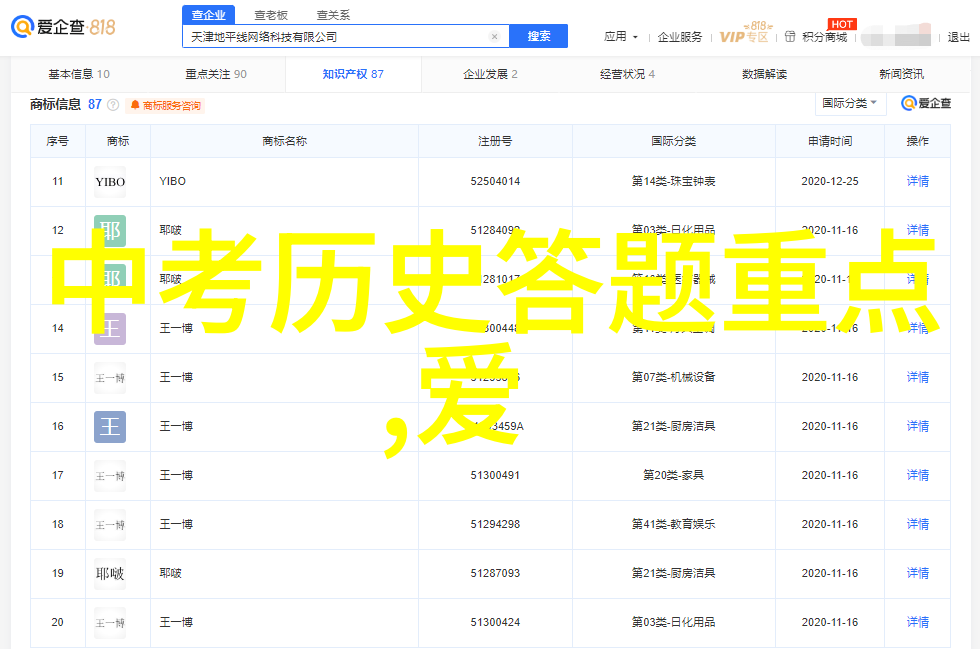The width and height of the screenshot is (980, 649).
Task: Open the 企业服务 link
Action: pyautogui.click(x=679, y=38)
